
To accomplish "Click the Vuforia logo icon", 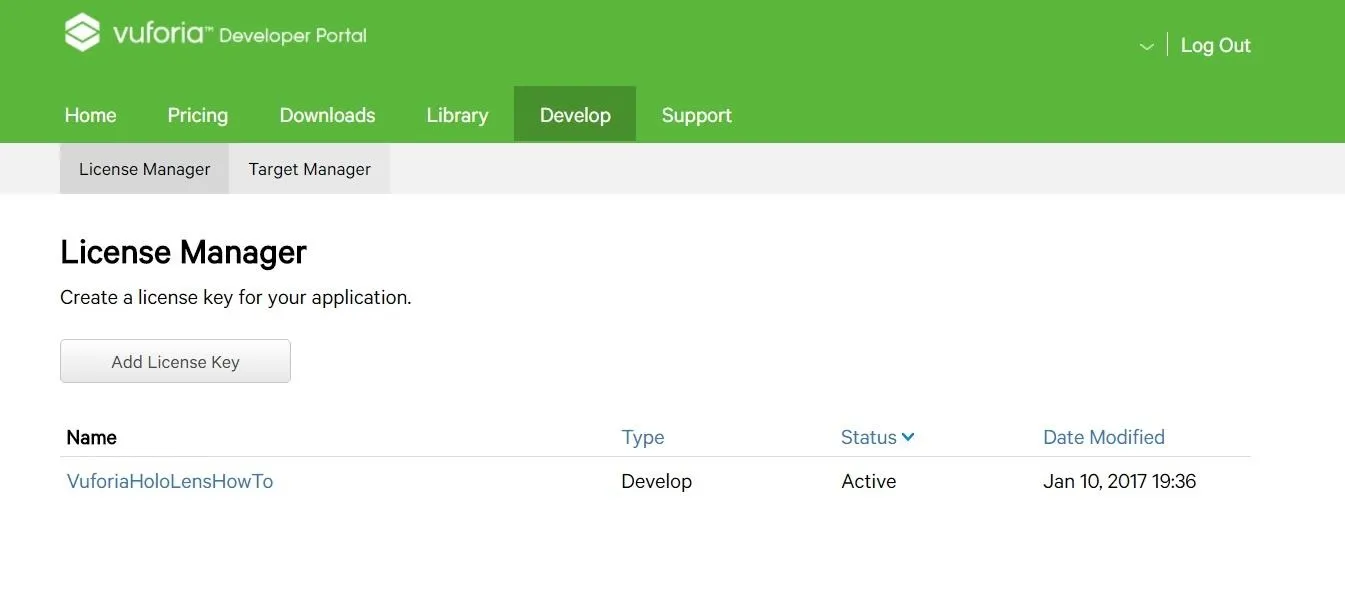I will pos(82,33).
